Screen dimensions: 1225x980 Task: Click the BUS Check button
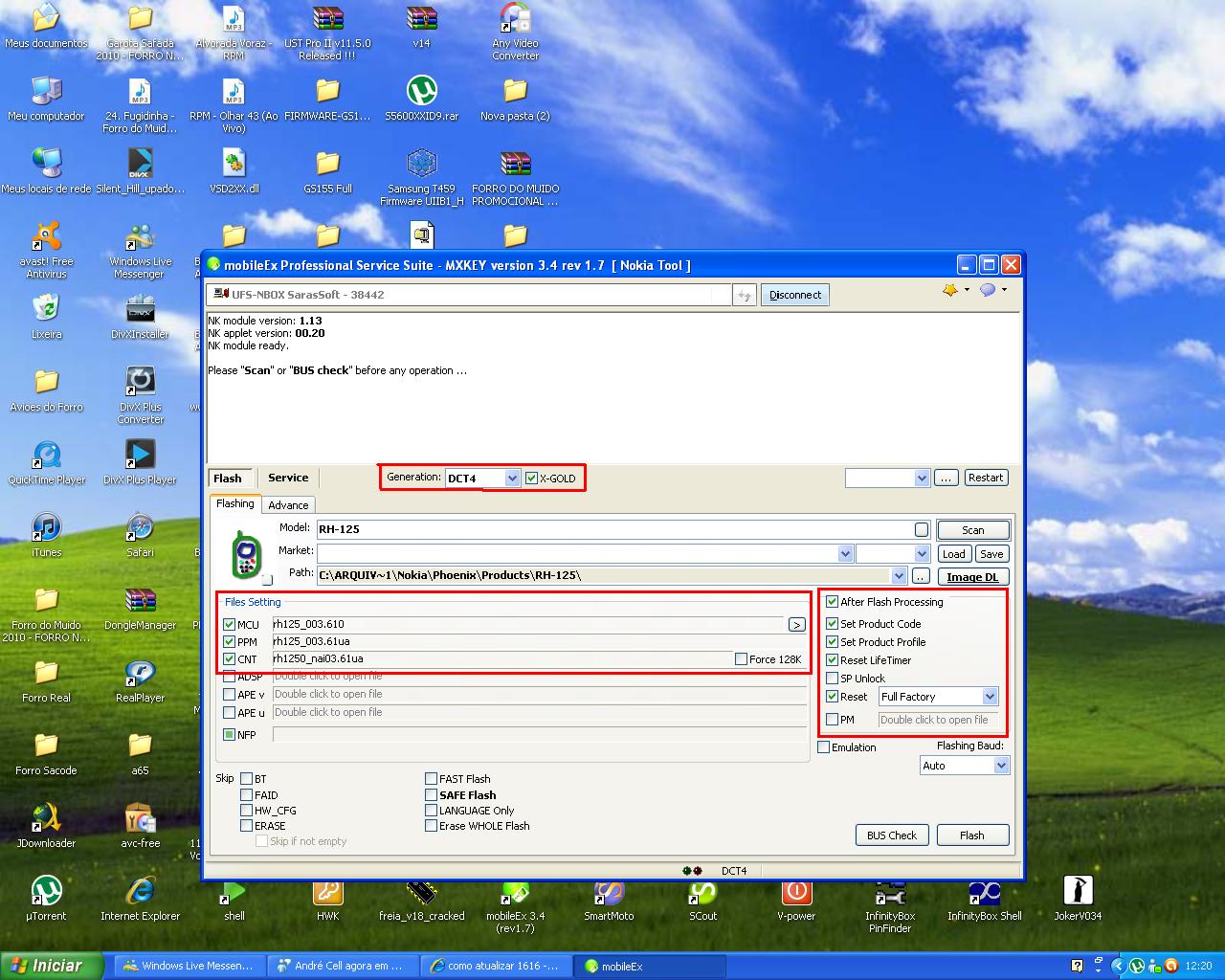891,835
